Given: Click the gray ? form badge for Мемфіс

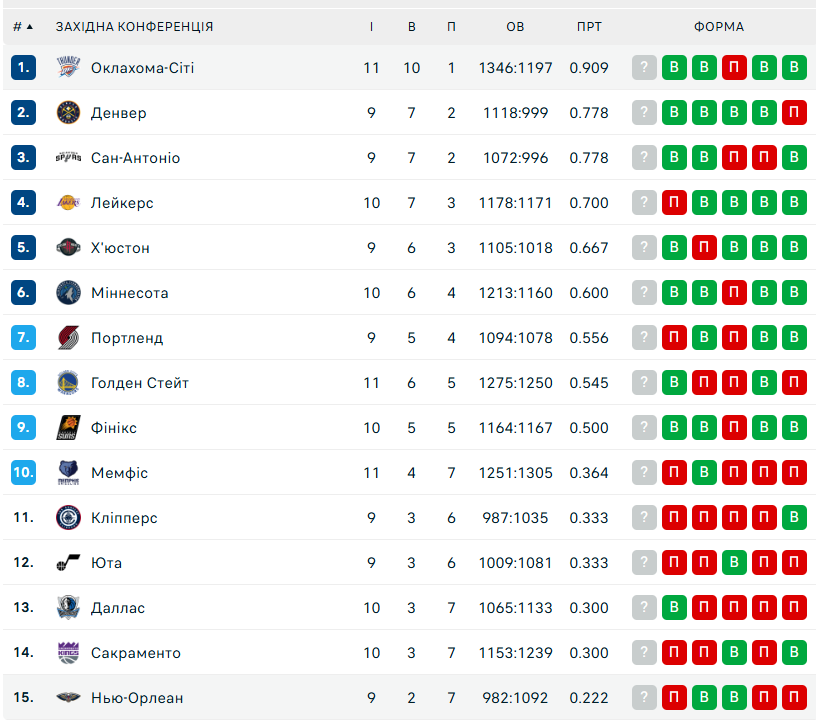Looking at the screenshot, I should (x=645, y=473).
